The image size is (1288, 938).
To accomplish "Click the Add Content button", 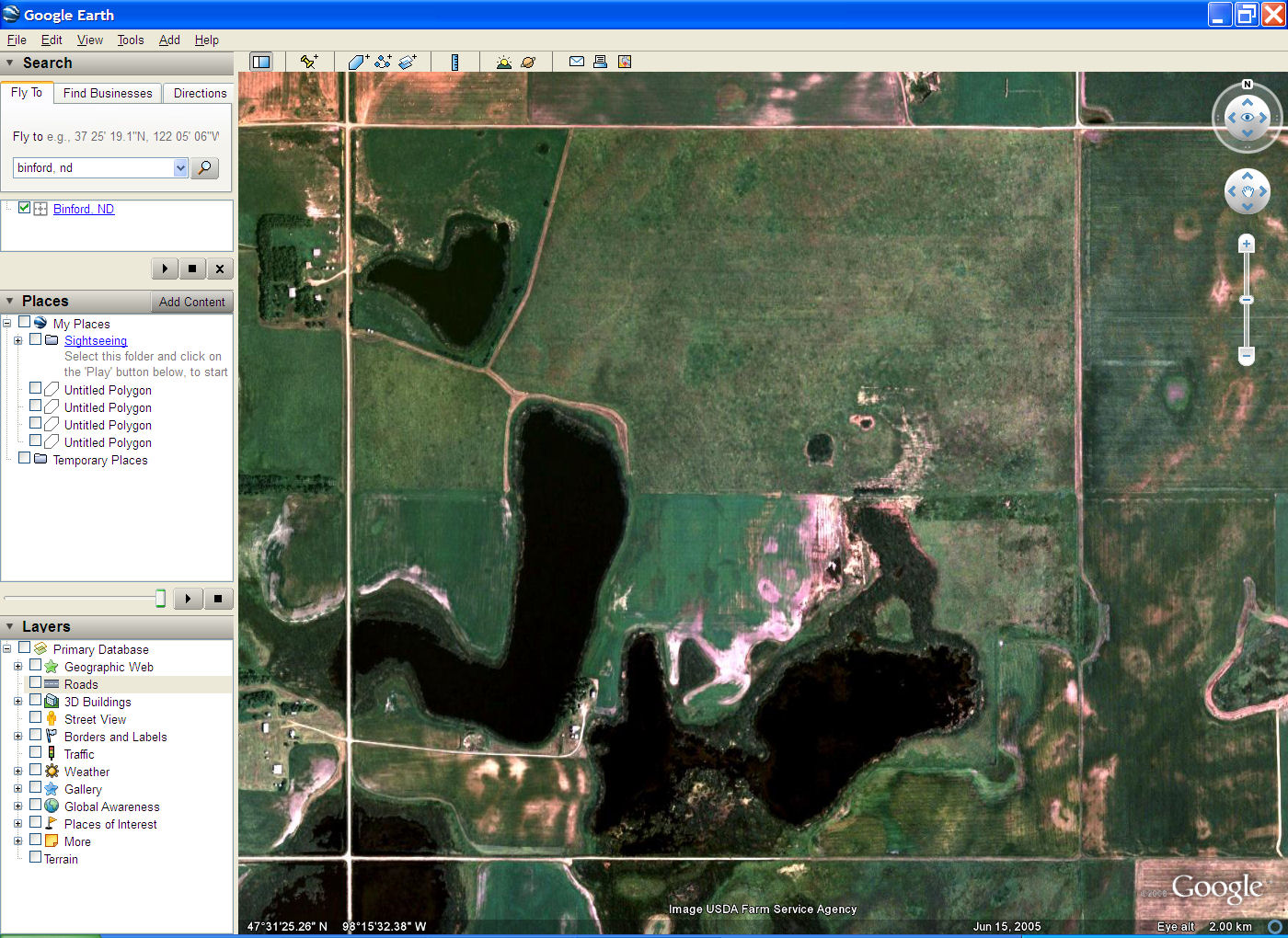I will pyautogui.click(x=191, y=302).
